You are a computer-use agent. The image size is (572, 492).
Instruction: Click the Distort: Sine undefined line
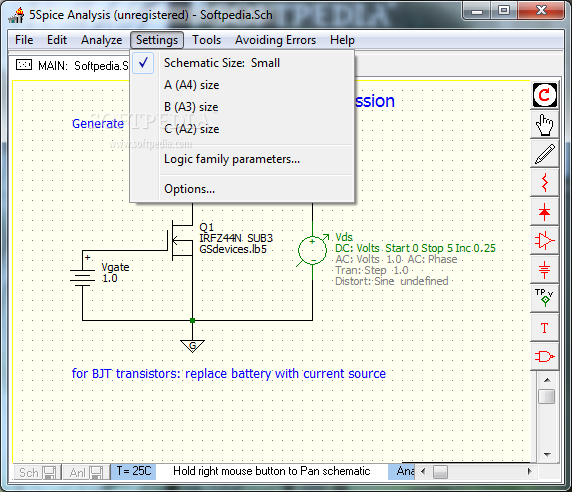click(x=391, y=281)
